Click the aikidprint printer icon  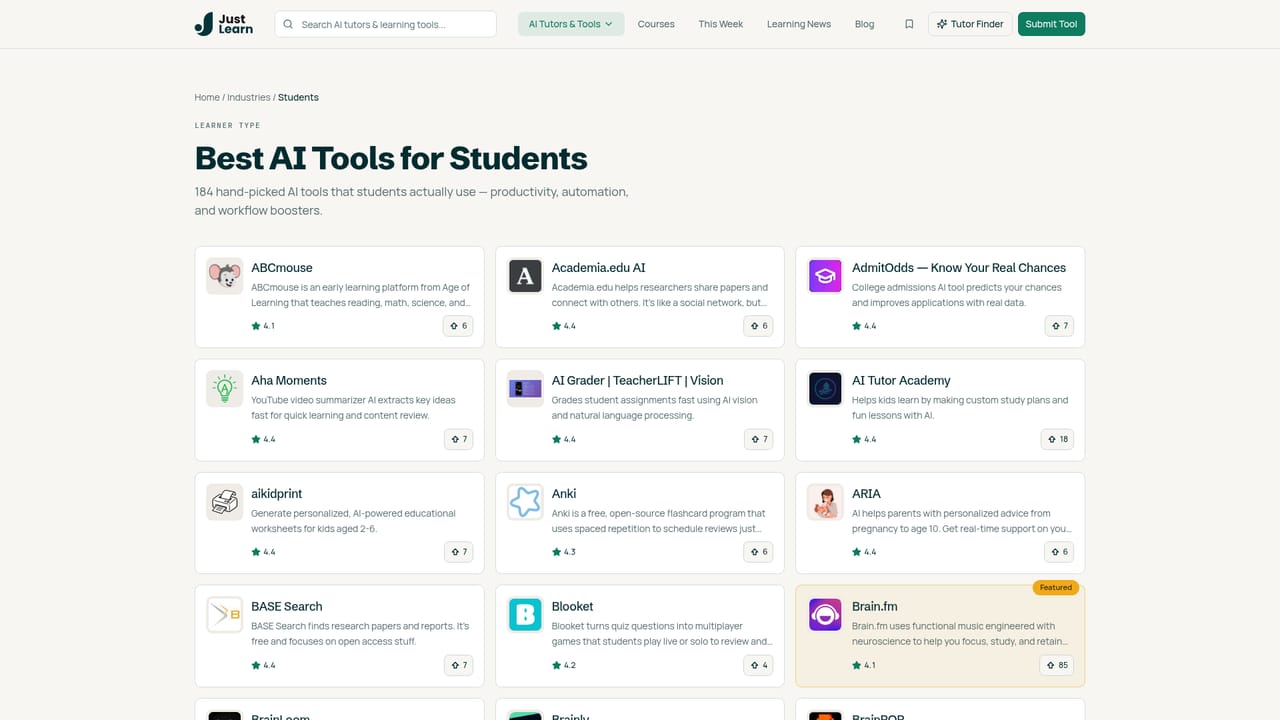click(225, 502)
